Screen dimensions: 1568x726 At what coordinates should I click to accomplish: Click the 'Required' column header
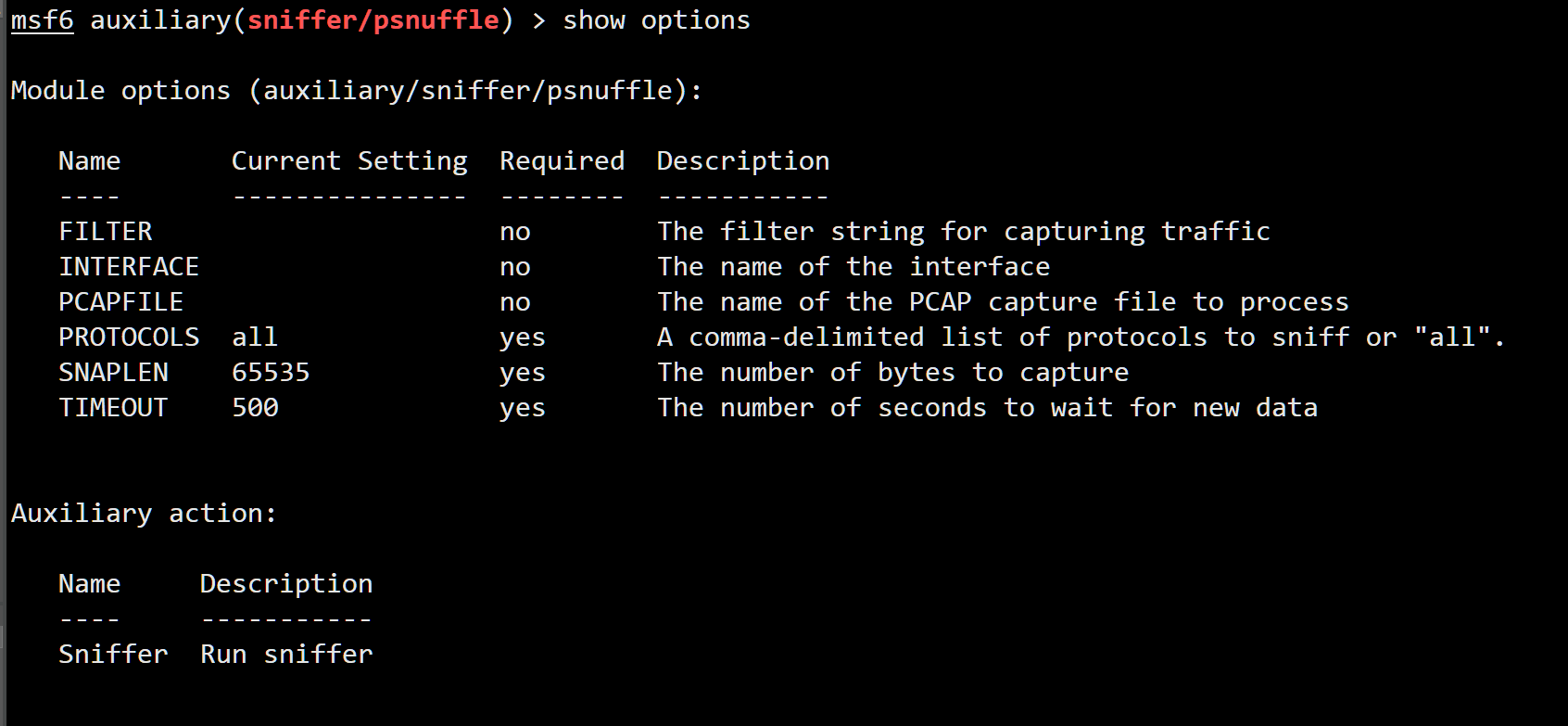click(x=562, y=161)
